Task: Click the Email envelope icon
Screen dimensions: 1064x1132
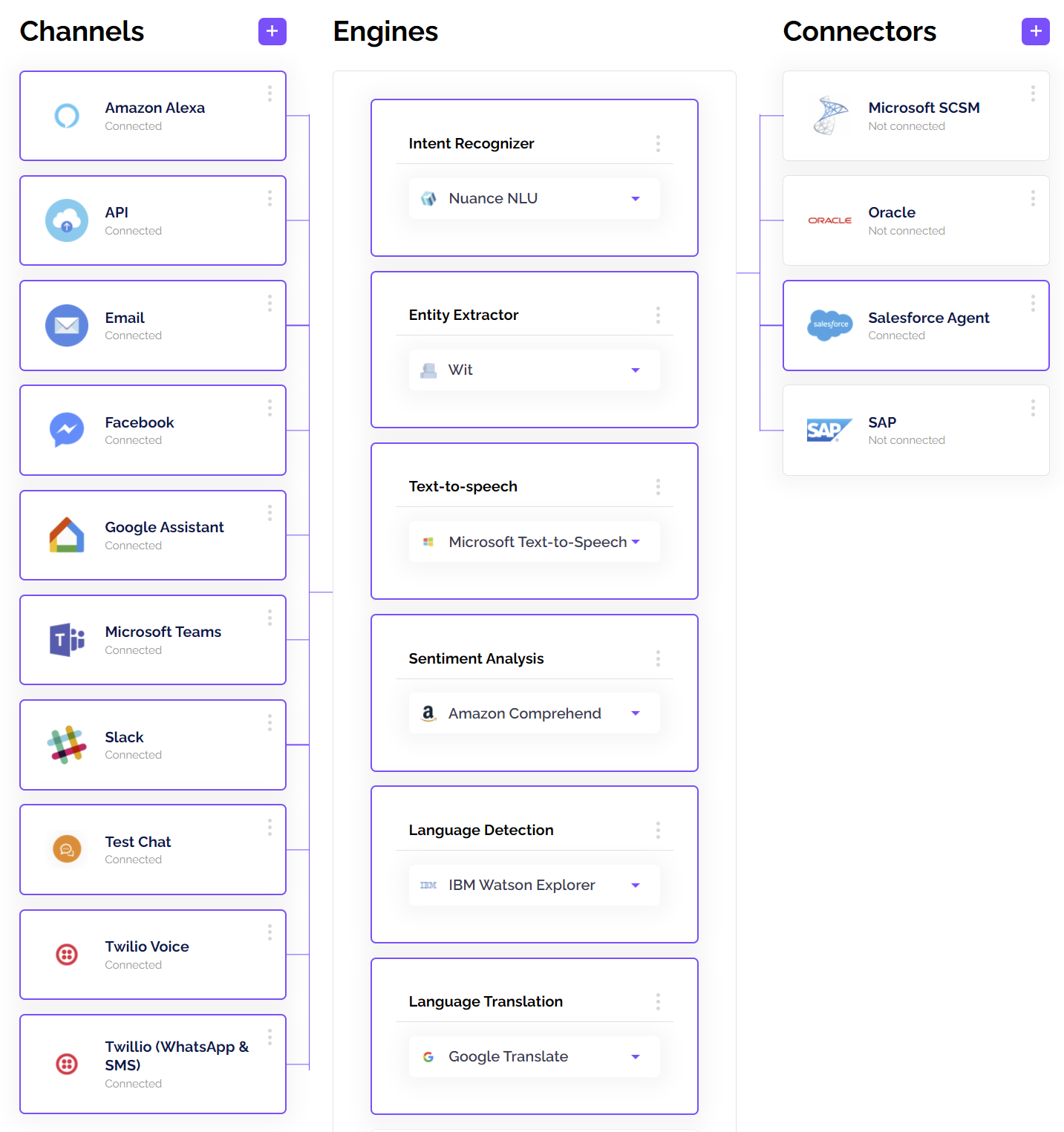Action: click(x=67, y=325)
